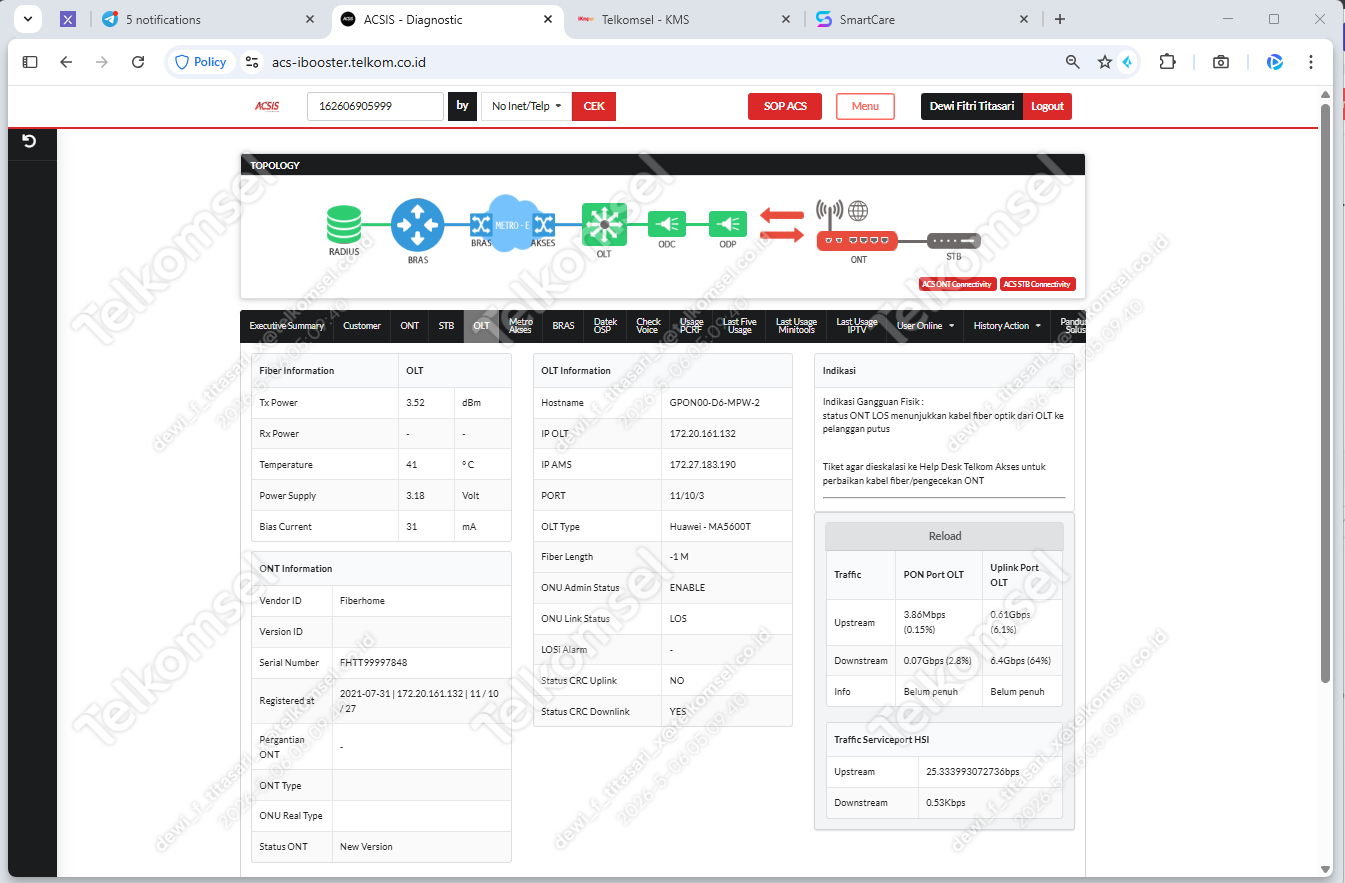Screen dimensions: 1345x883
Task: Open SOP ACS button
Action: click(x=785, y=106)
